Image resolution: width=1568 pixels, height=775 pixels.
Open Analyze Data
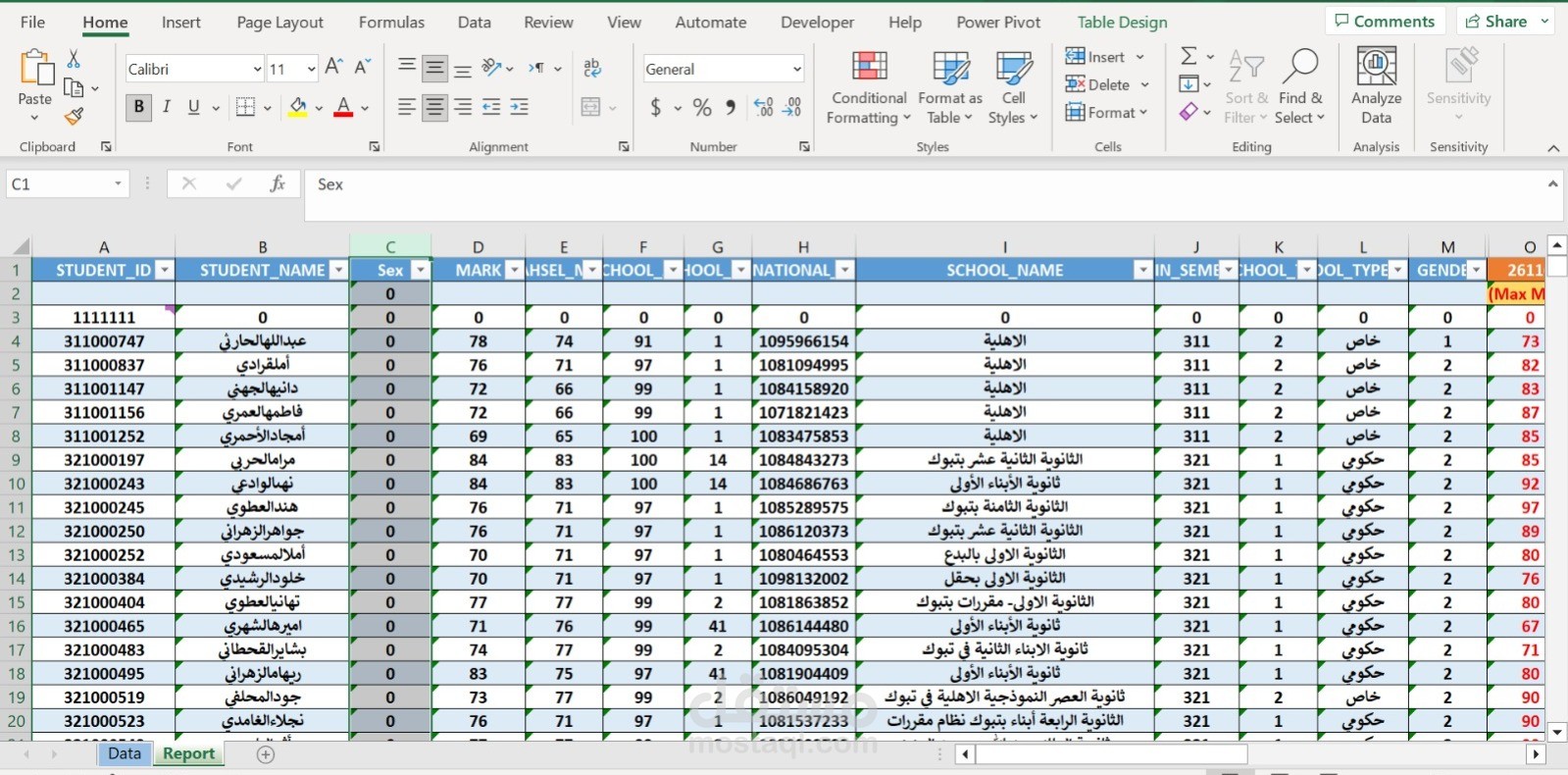pos(1377,86)
